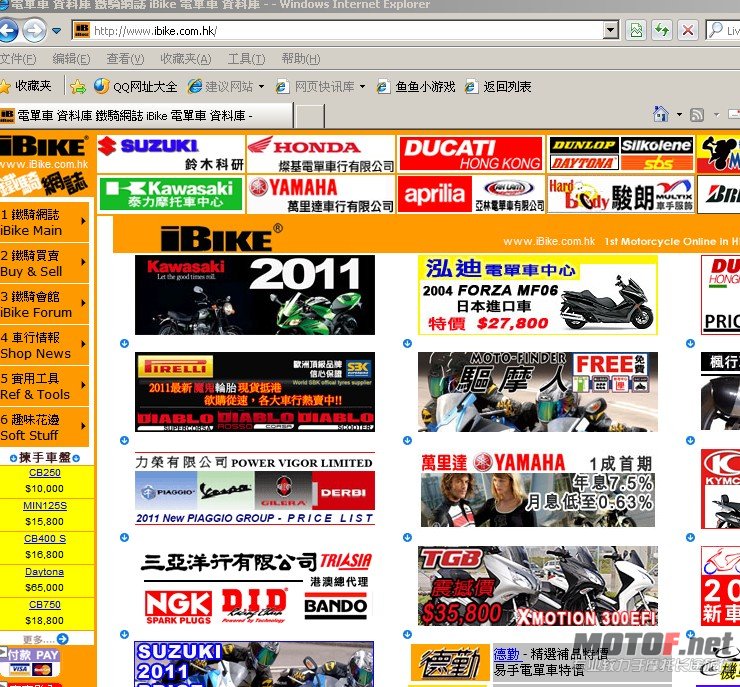The height and width of the screenshot is (687, 740).
Task: Click the add to favorites bar star icon
Action: [78, 87]
